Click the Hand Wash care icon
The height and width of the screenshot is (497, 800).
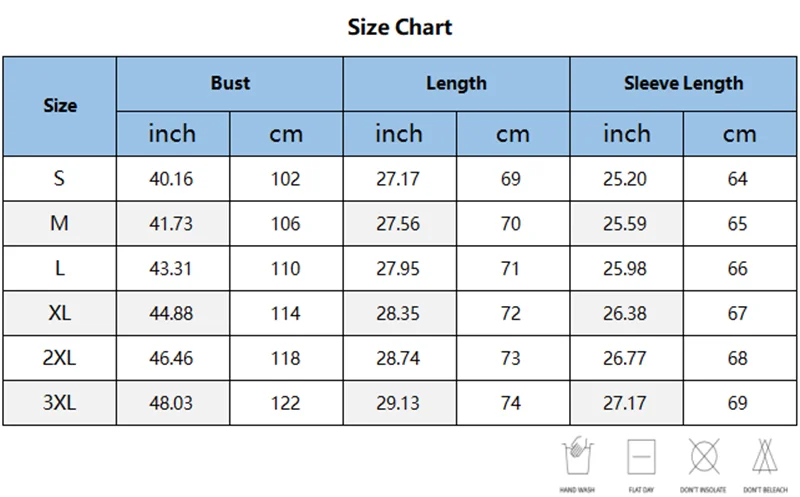coord(578,456)
